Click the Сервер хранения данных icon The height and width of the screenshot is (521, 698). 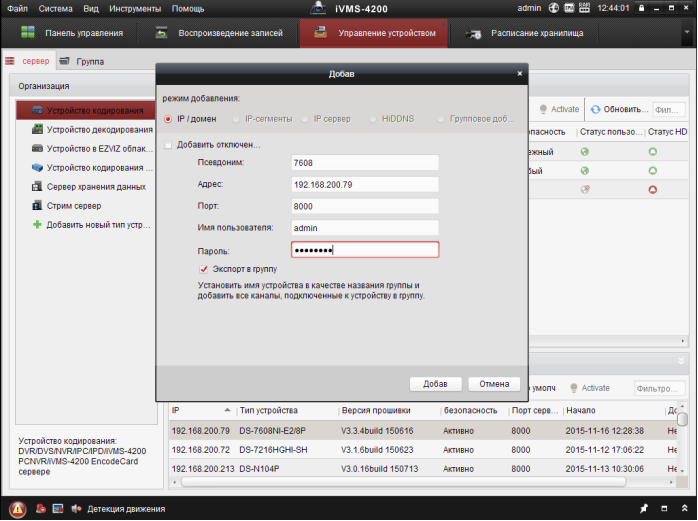pyautogui.click(x=37, y=187)
